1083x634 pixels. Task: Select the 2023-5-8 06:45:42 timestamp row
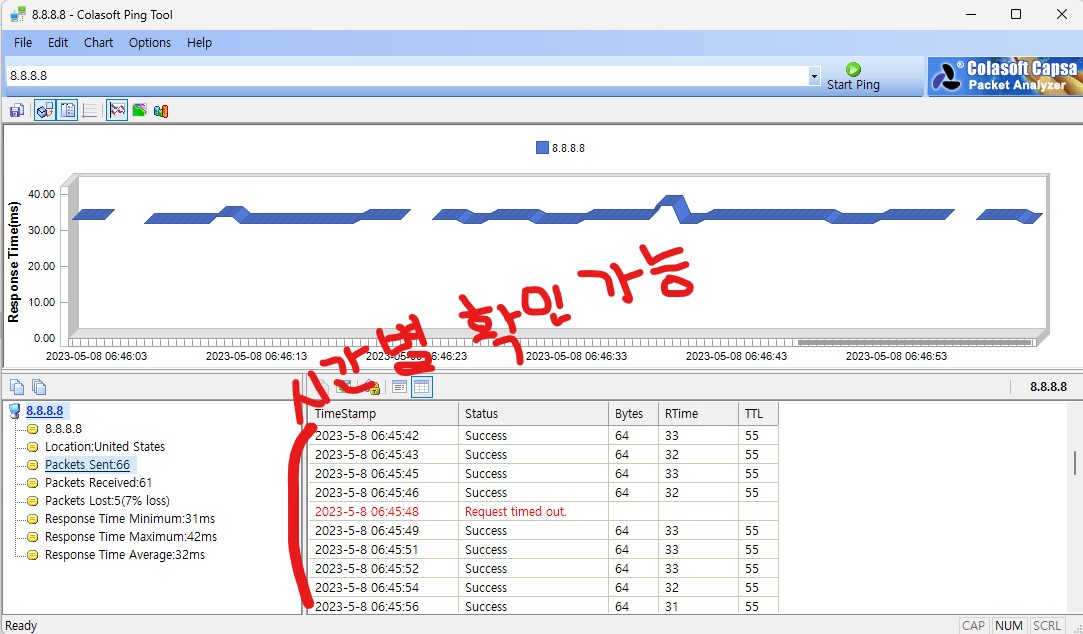pyautogui.click(x=543, y=436)
